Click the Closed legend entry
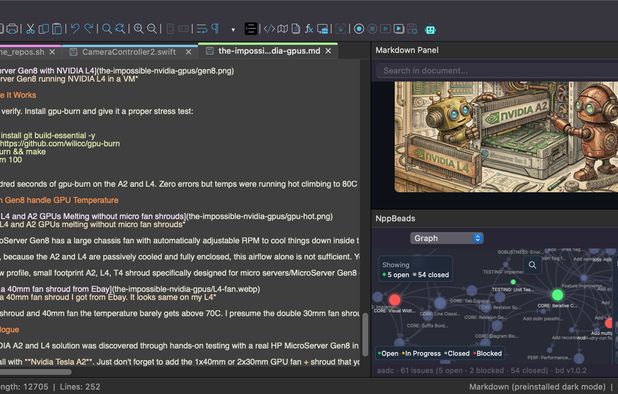This screenshot has width=618, height=394. click(457, 353)
